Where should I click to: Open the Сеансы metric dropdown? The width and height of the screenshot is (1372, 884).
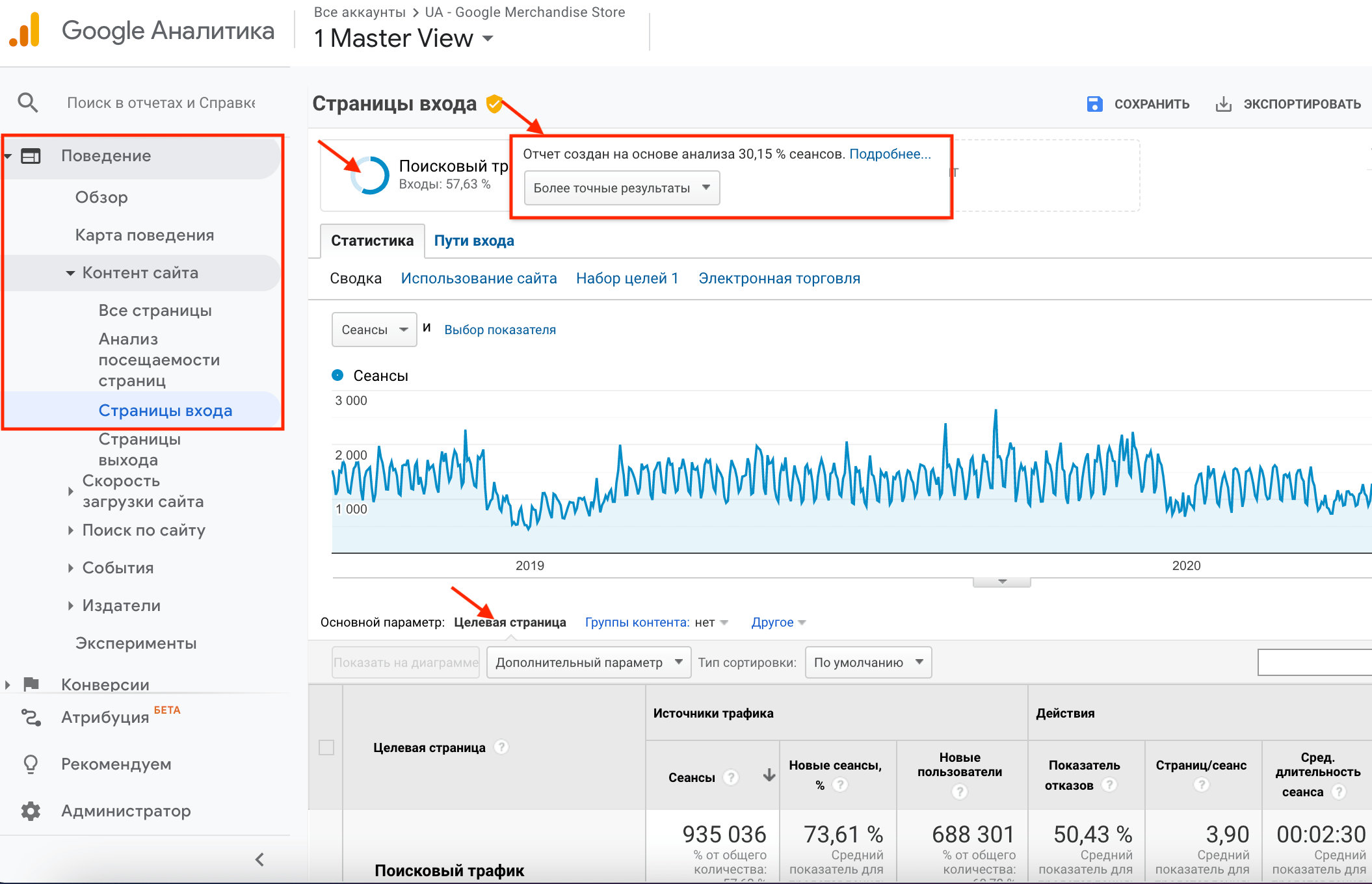click(x=374, y=330)
